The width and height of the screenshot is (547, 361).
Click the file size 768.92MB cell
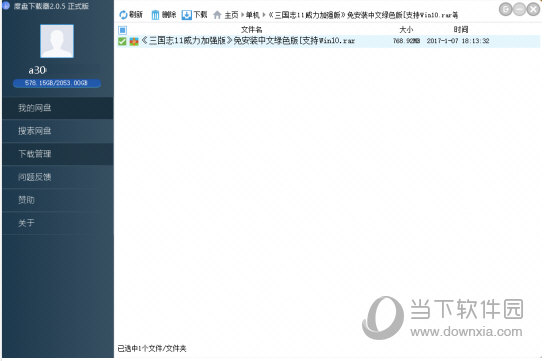[406, 41]
